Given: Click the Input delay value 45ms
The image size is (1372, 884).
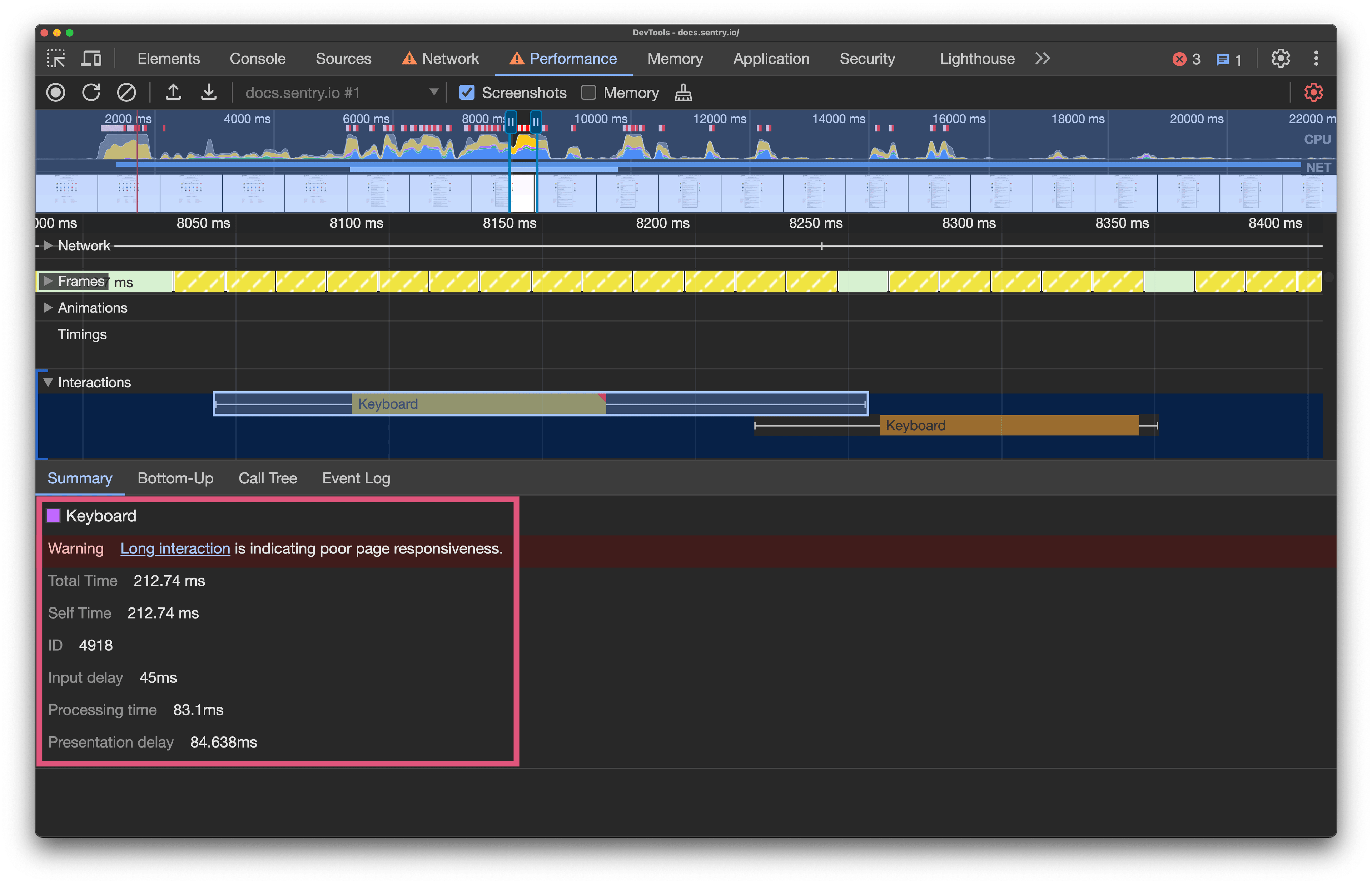Looking at the screenshot, I should pyautogui.click(x=158, y=678).
